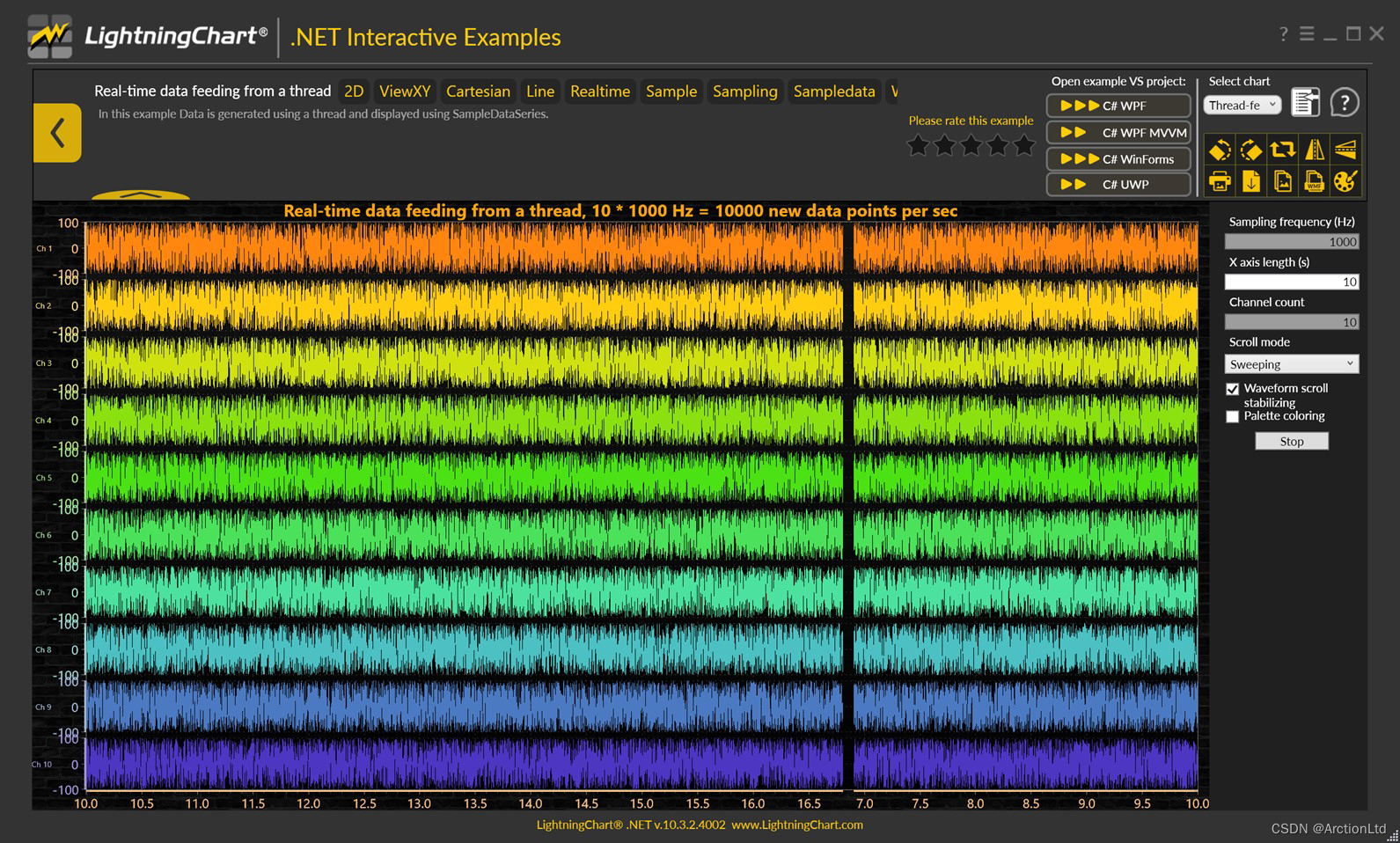Click the chart title about 10000 data points
This screenshot has height=843, width=1400.
(620, 211)
